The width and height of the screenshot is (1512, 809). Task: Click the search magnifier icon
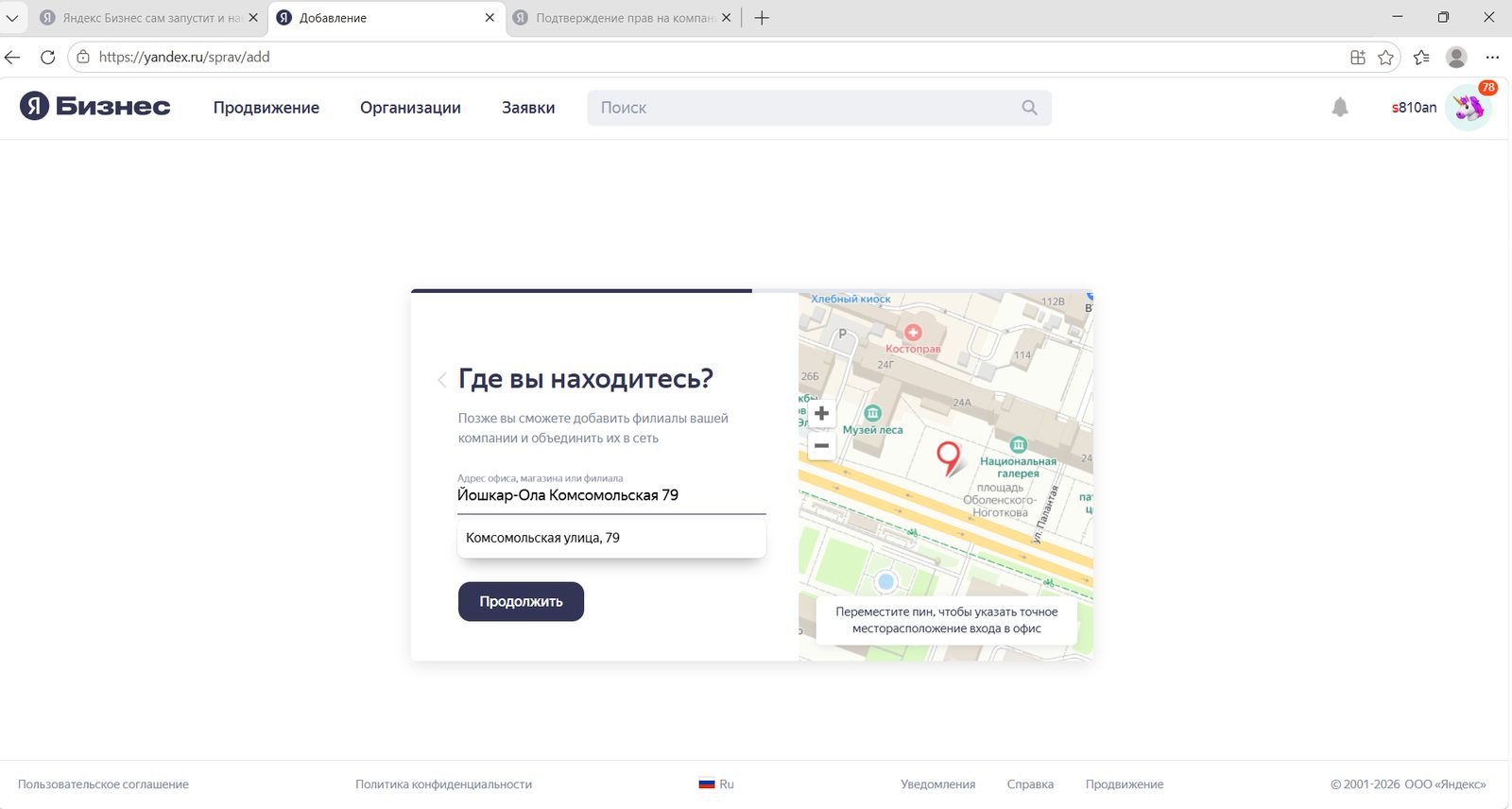coord(1029,108)
